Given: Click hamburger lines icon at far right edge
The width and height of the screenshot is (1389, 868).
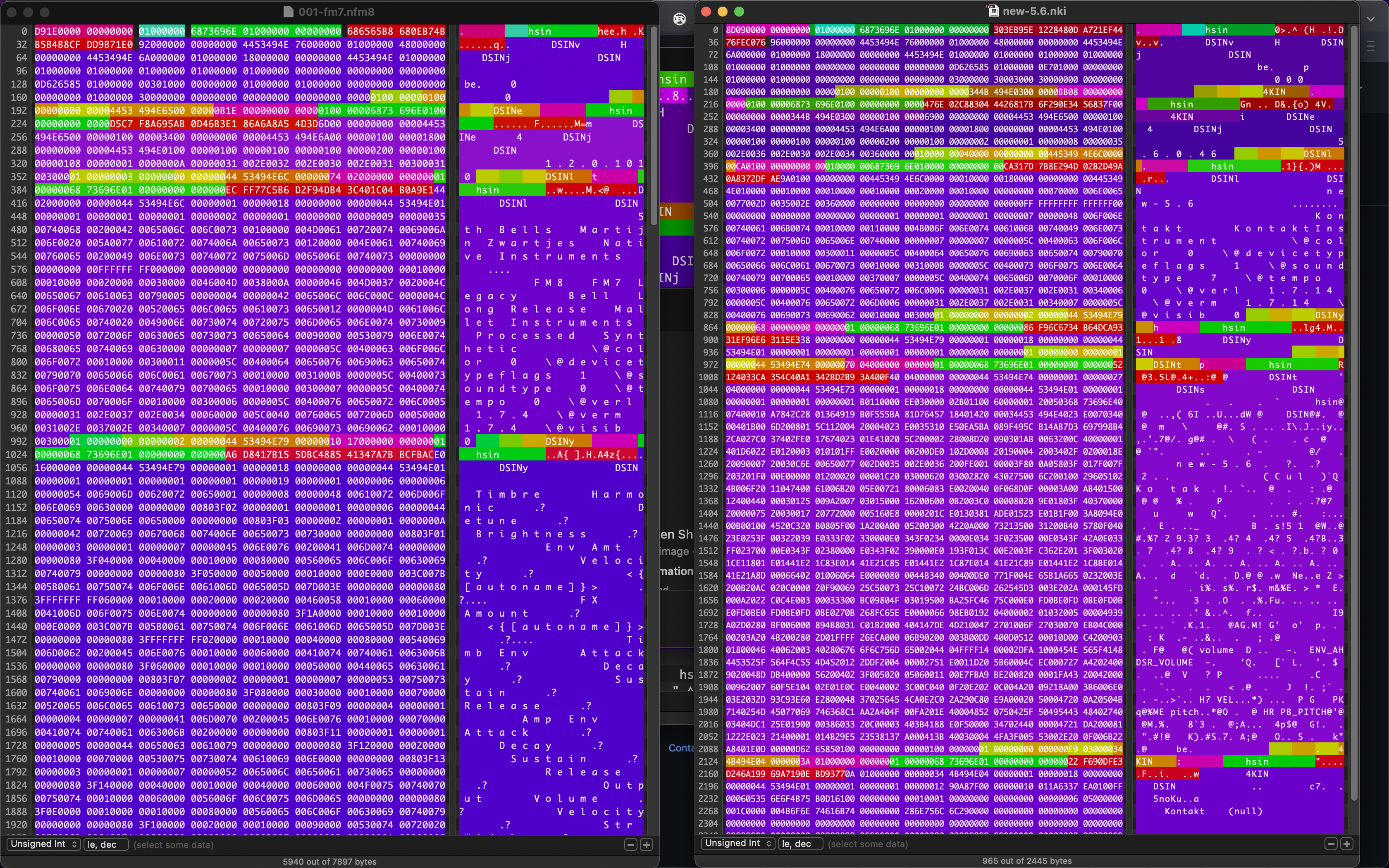Looking at the screenshot, I should 1371,46.
